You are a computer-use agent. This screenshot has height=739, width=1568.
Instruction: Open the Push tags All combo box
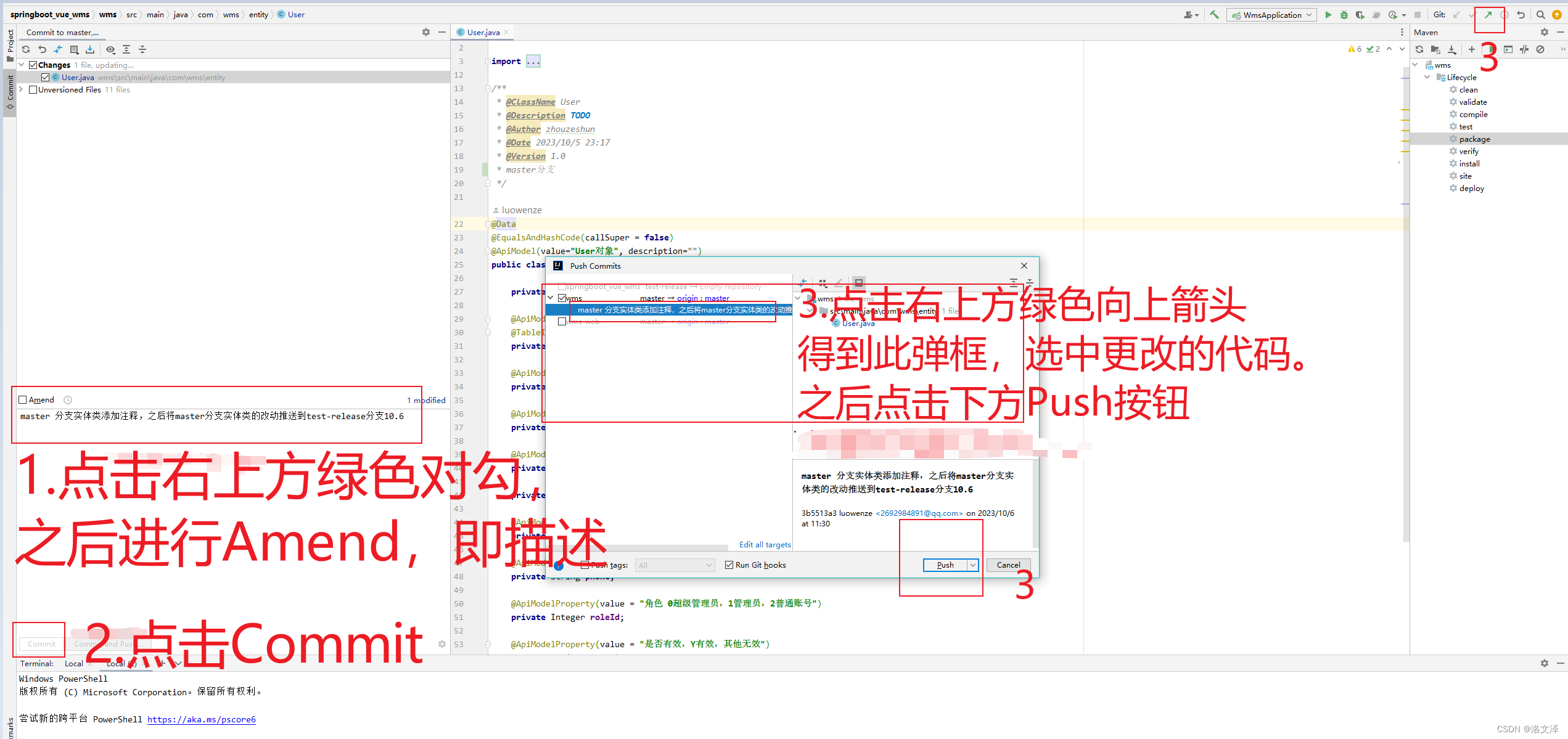coord(675,565)
